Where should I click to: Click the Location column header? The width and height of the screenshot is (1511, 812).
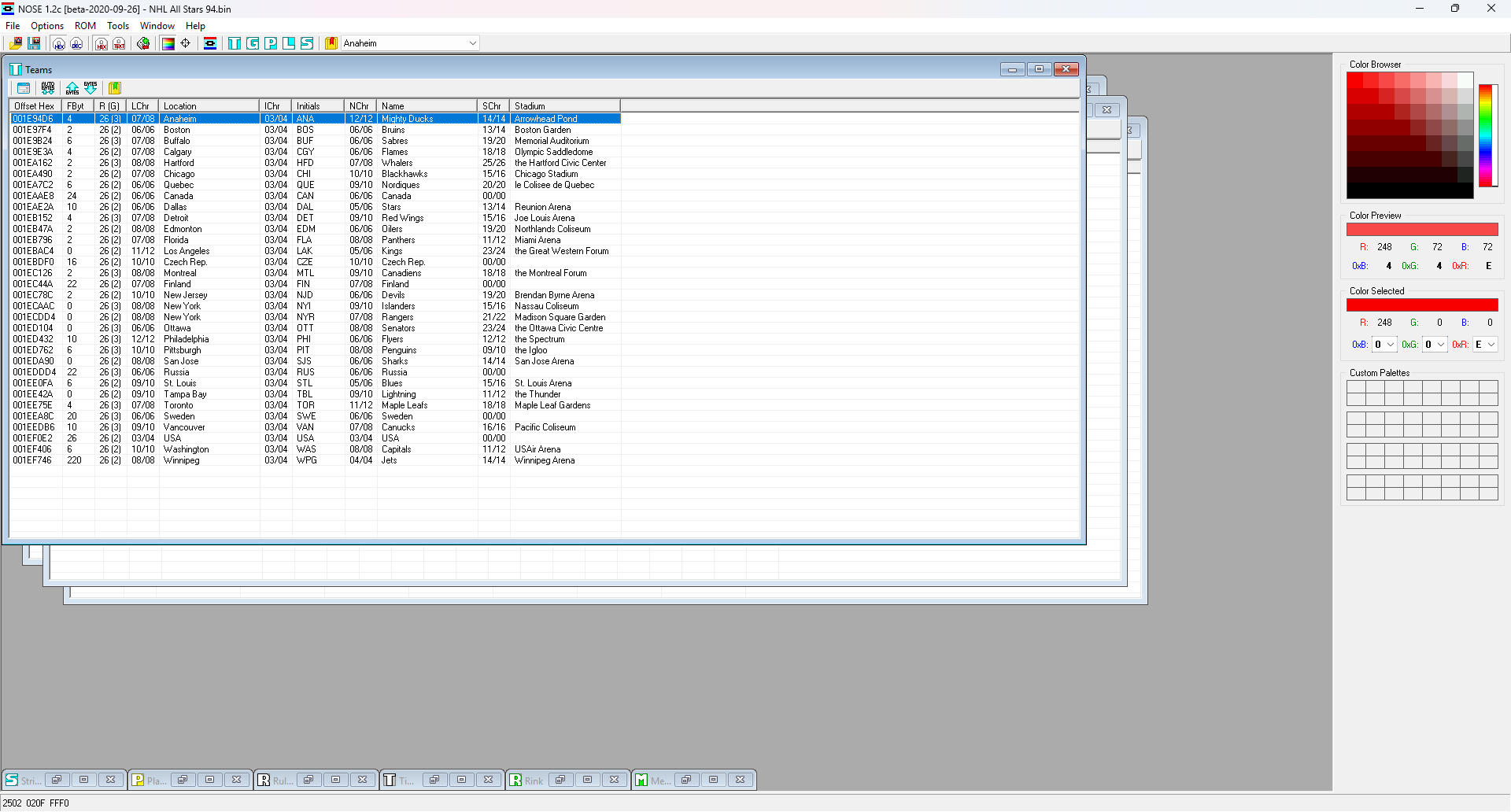(209, 106)
